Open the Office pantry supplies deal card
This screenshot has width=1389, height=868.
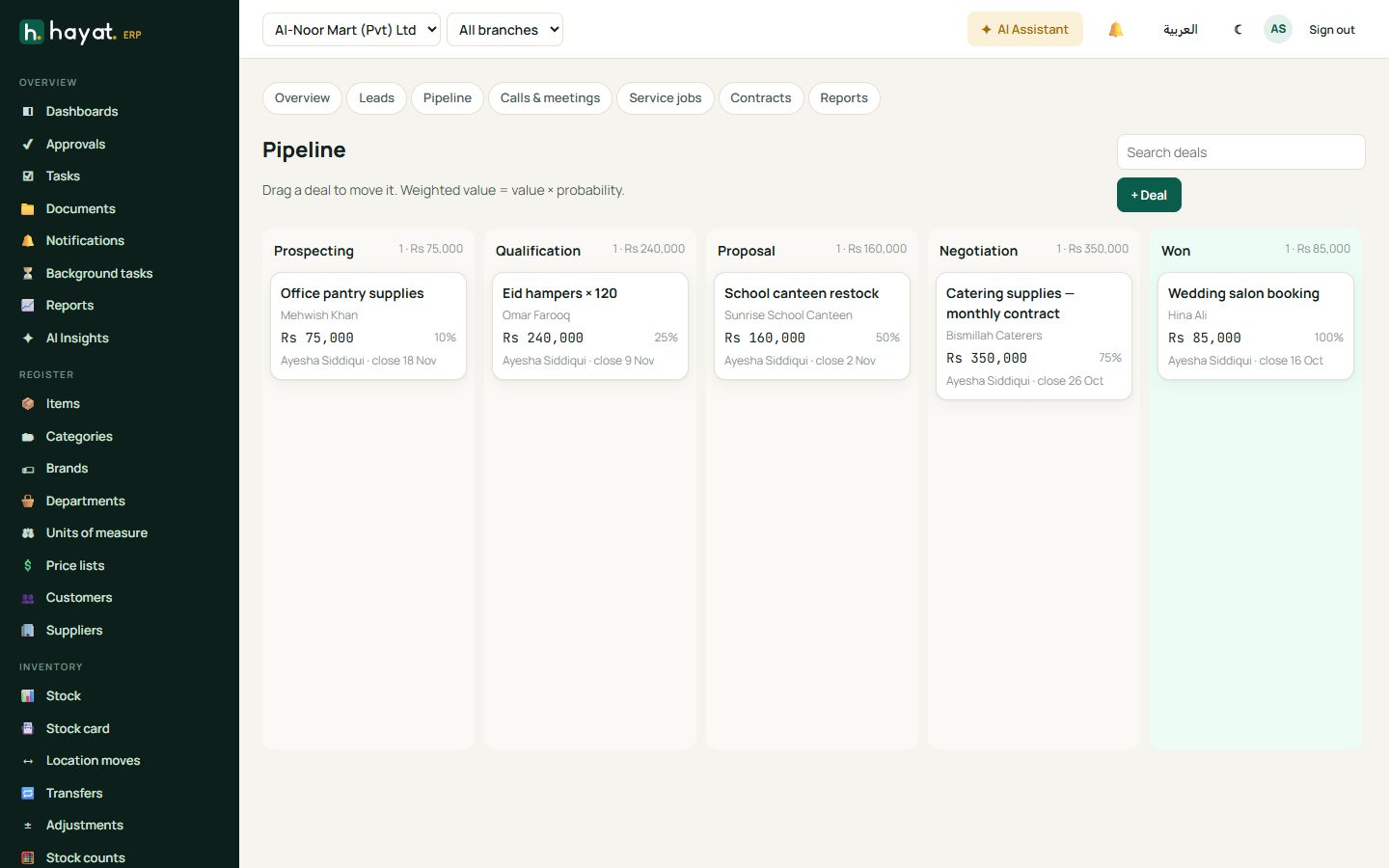pyautogui.click(x=368, y=326)
